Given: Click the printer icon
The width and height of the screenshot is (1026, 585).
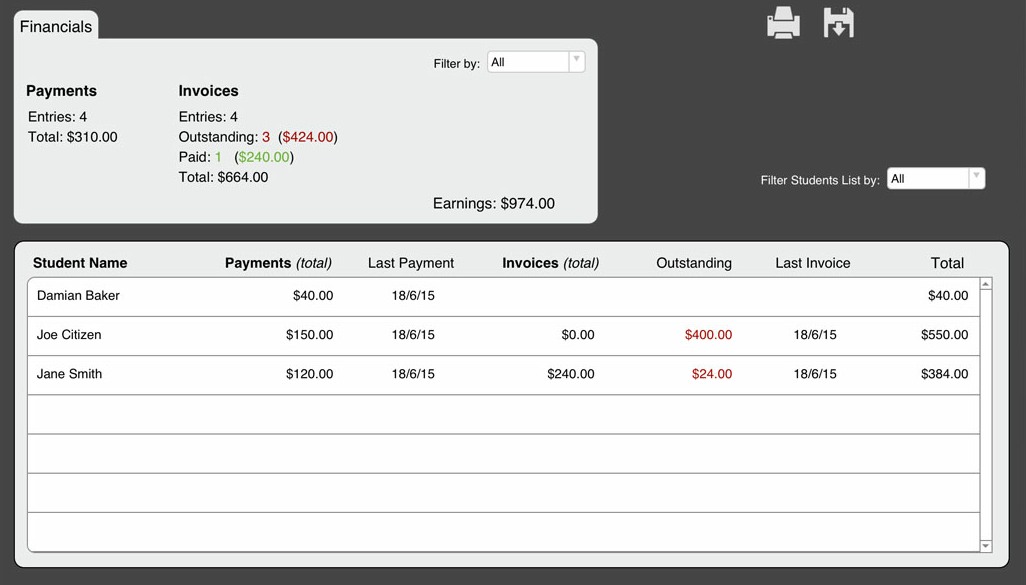Looking at the screenshot, I should point(783,23).
